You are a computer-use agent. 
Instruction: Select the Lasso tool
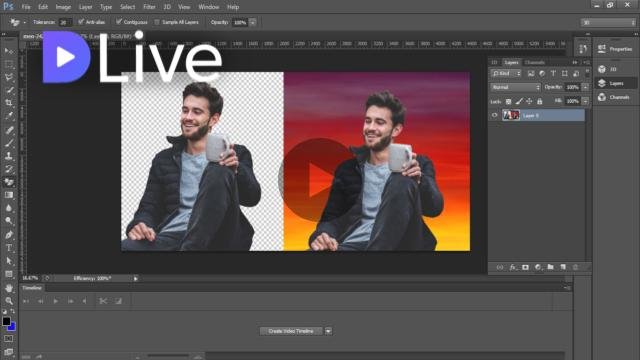click(9, 78)
